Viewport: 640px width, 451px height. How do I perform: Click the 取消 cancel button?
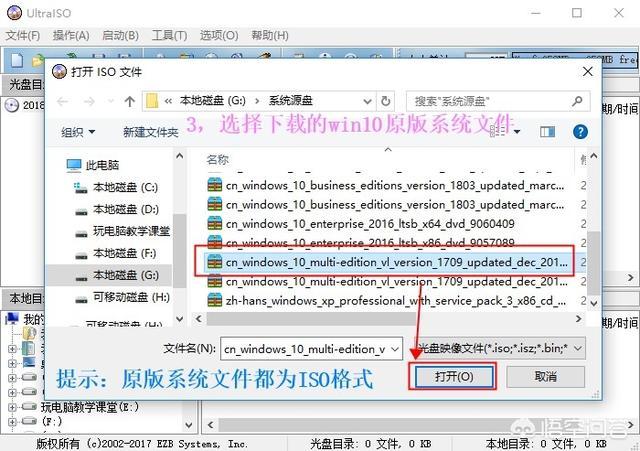click(x=545, y=377)
